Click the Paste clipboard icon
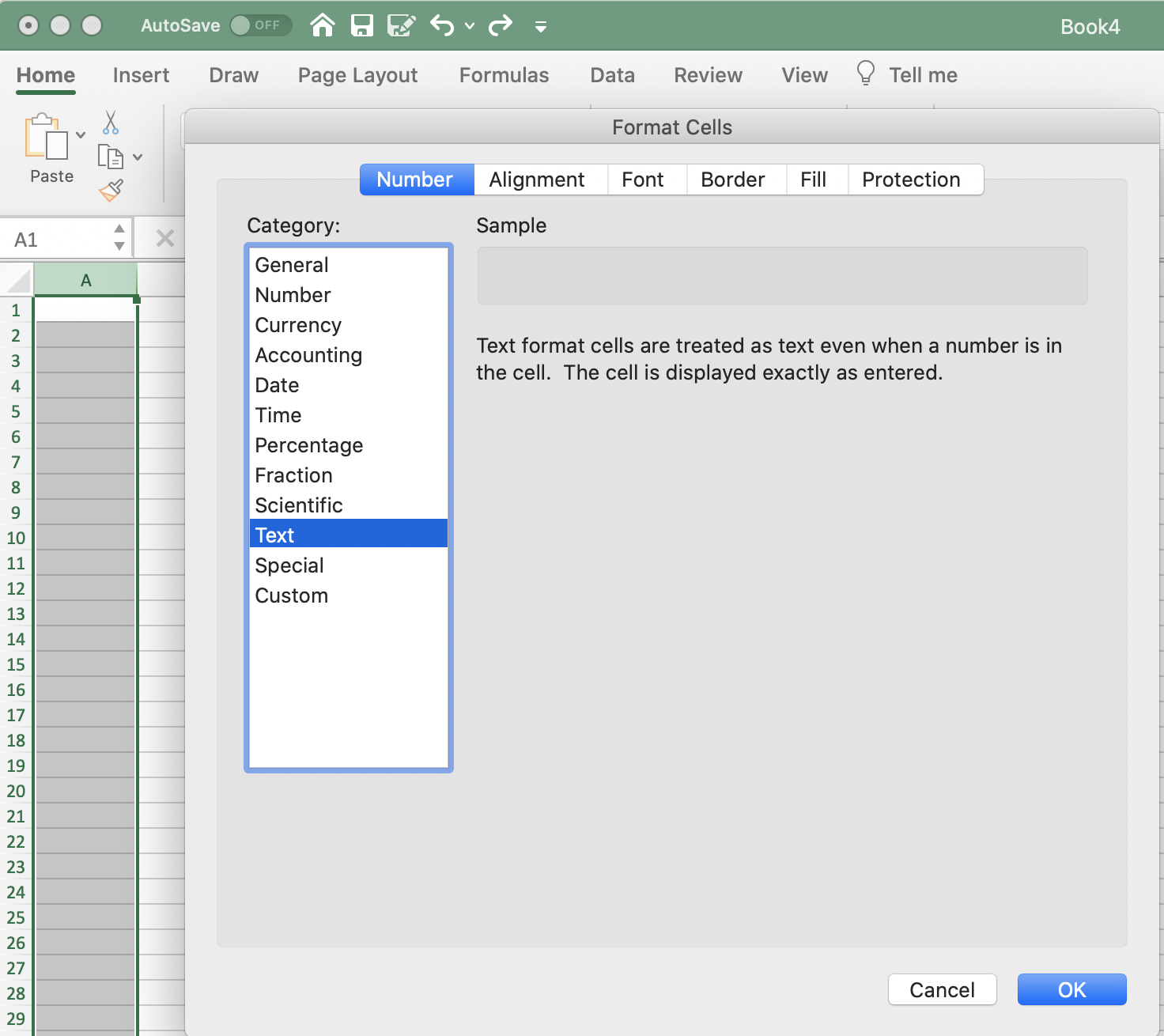This screenshot has height=1036, width=1164. pos(47,138)
